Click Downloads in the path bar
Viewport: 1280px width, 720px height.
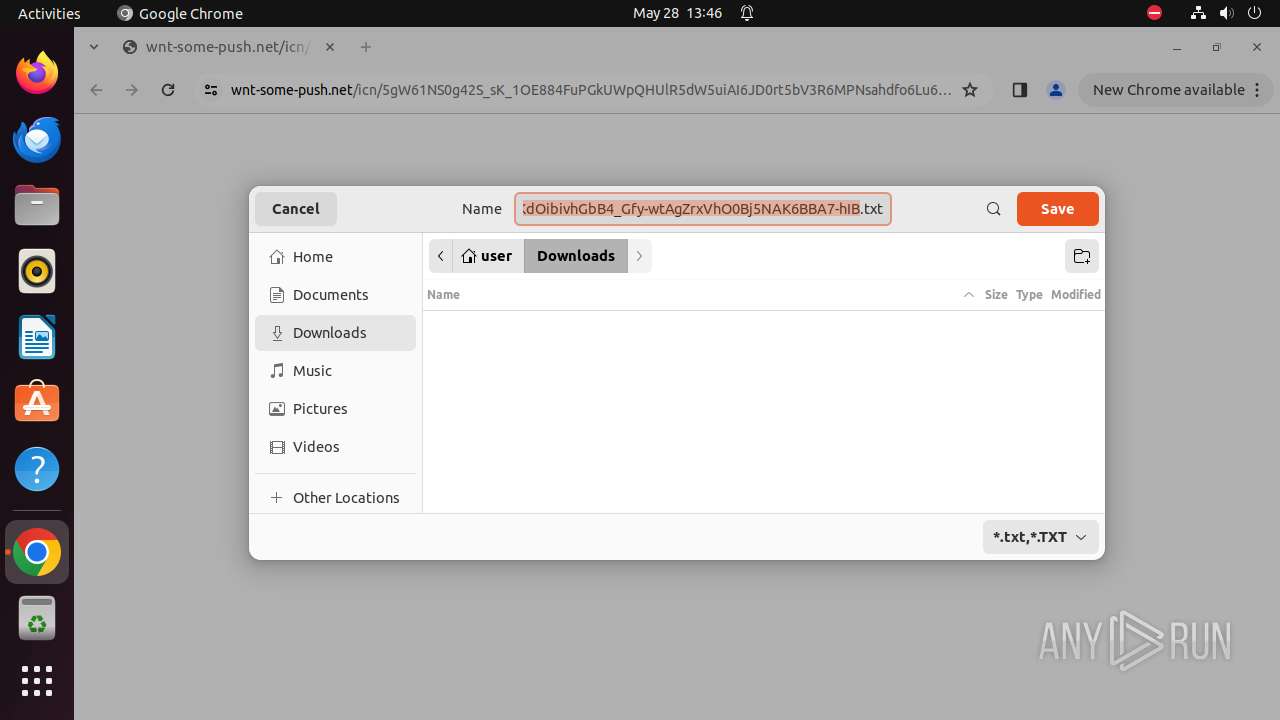tap(576, 256)
